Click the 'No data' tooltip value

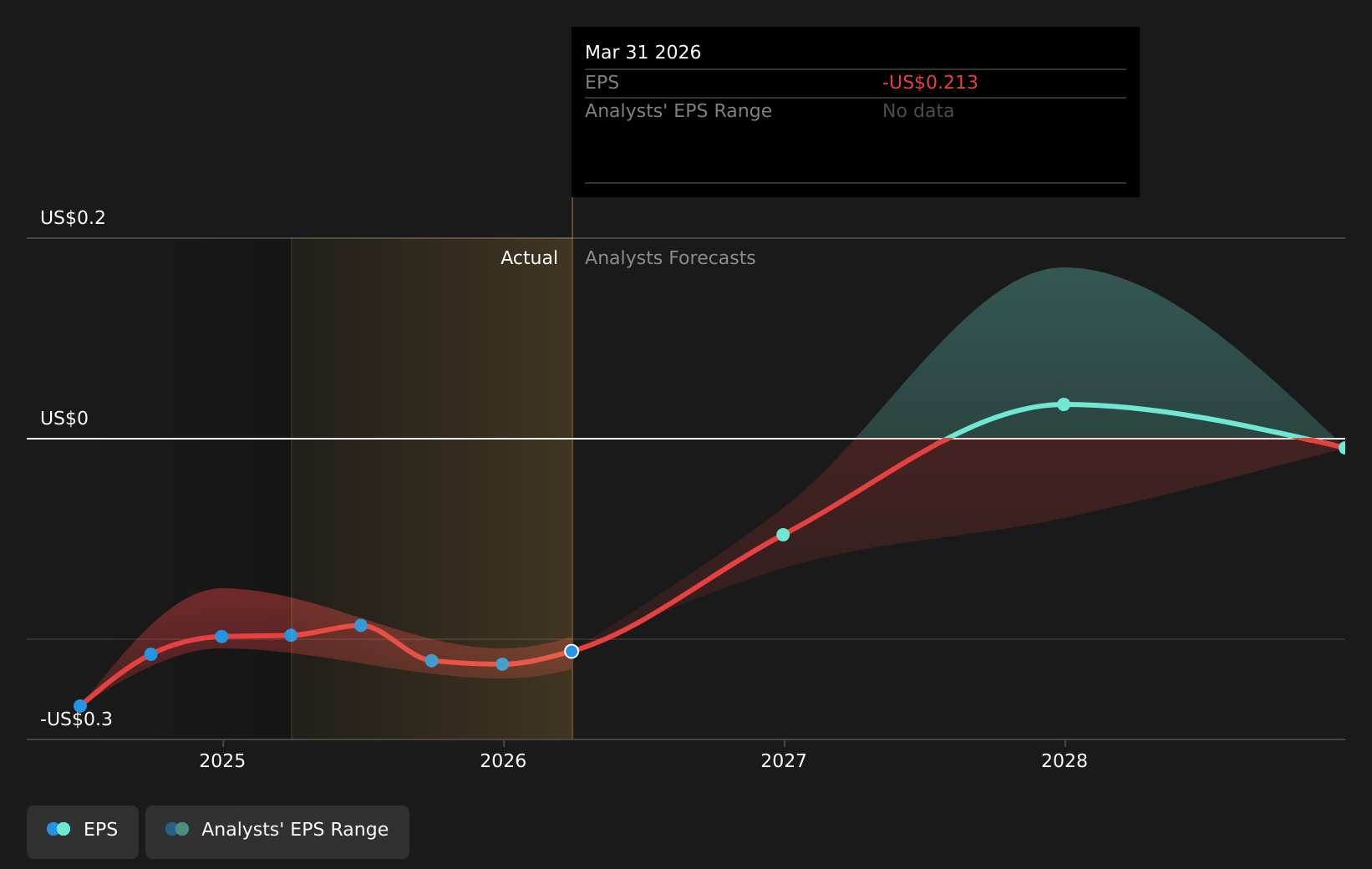[918, 111]
